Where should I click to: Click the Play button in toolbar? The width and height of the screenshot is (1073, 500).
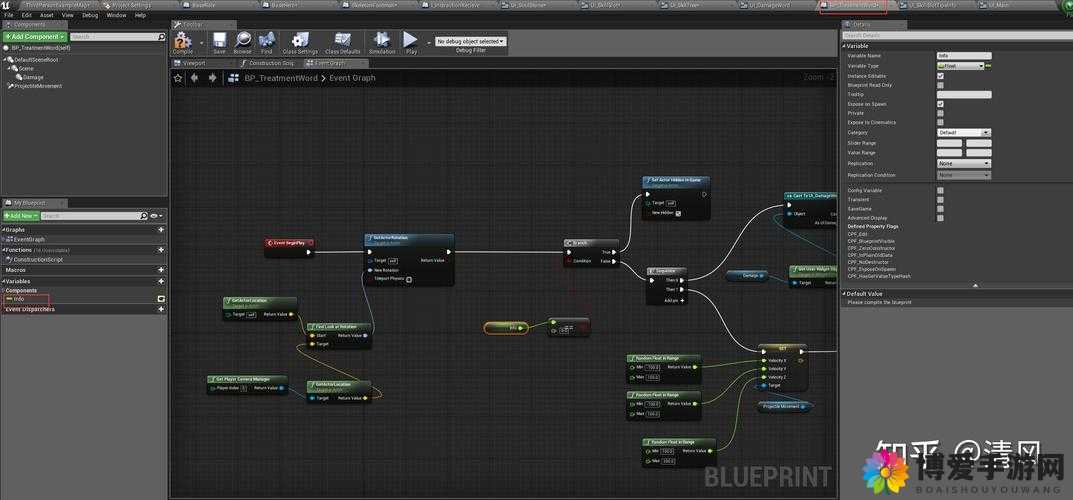click(411, 40)
